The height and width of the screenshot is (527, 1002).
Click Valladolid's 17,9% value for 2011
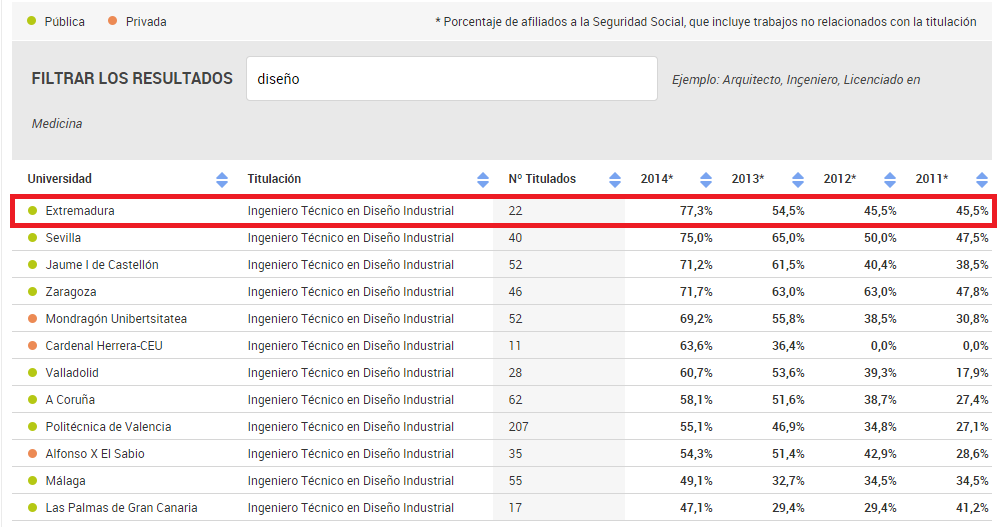pos(972,372)
